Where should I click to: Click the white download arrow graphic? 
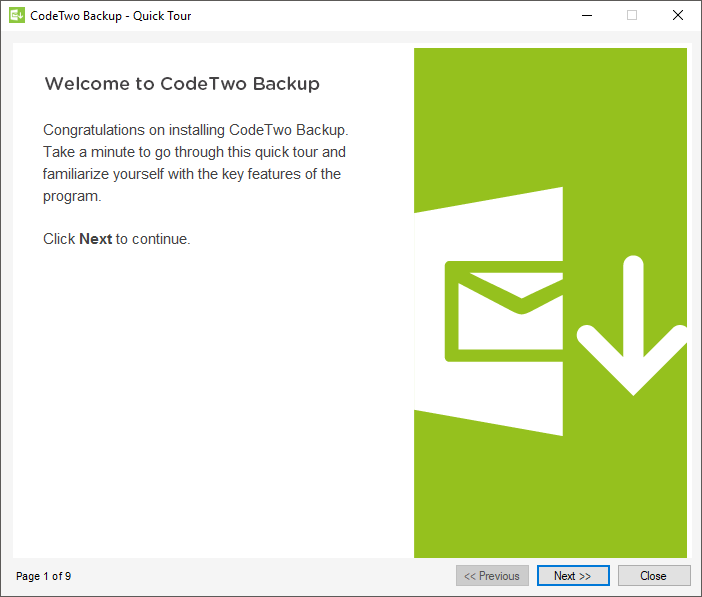(x=633, y=326)
